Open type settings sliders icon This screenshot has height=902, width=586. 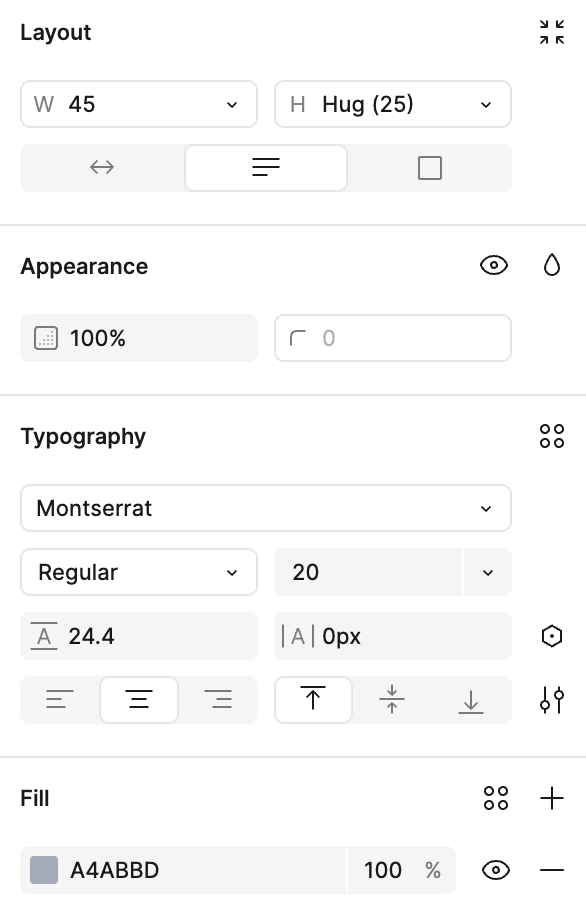[x=551, y=700]
